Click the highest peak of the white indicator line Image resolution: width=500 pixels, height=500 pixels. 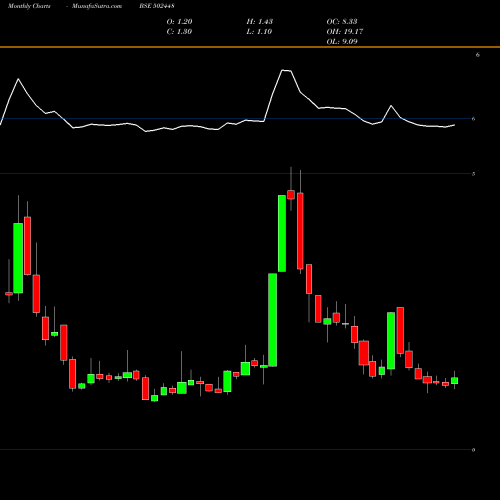coord(283,70)
